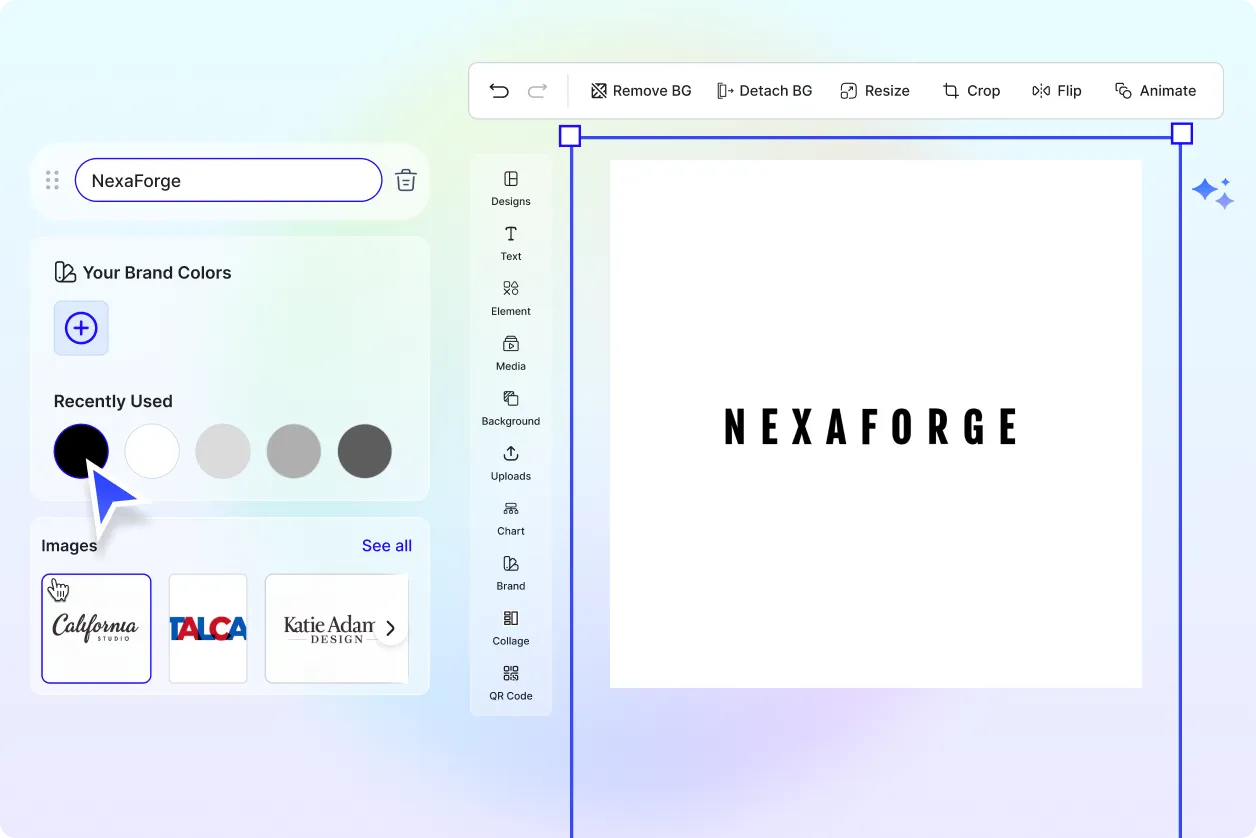Viewport: 1256px width, 838px height.
Task: Open the QR Code tool
Action: point(511,682)
